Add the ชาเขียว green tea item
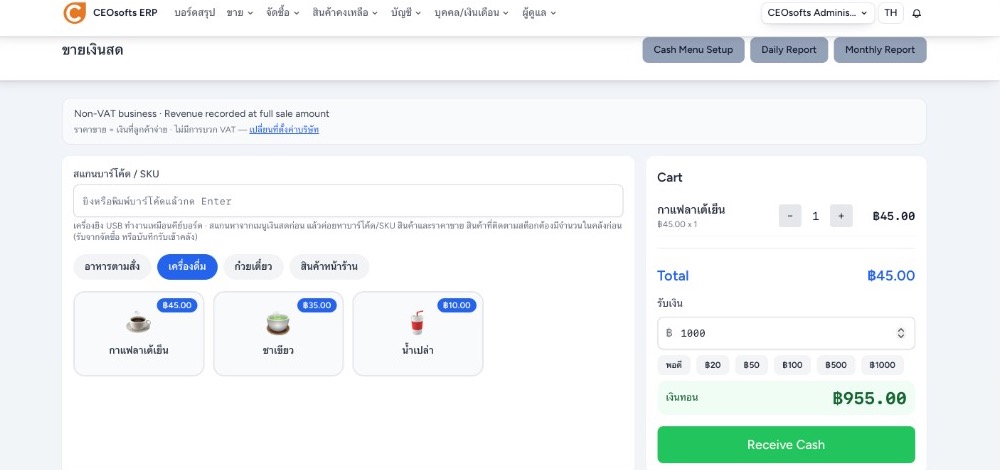 [278, 334]
